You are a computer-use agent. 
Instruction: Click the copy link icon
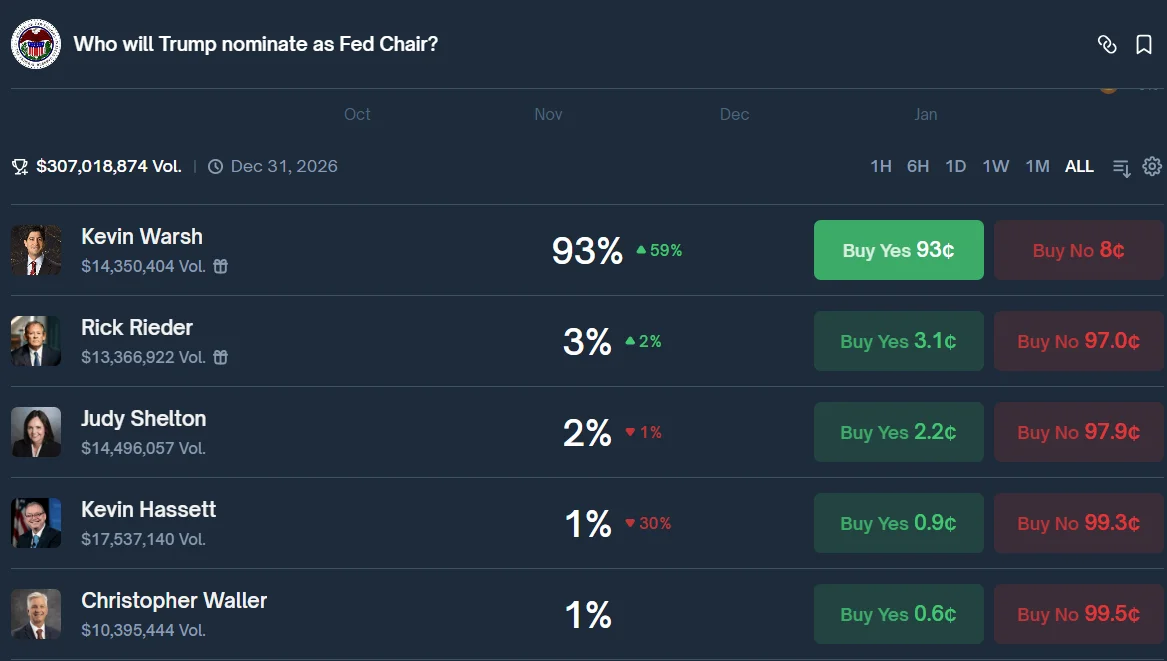click(x=1106, y=44)
